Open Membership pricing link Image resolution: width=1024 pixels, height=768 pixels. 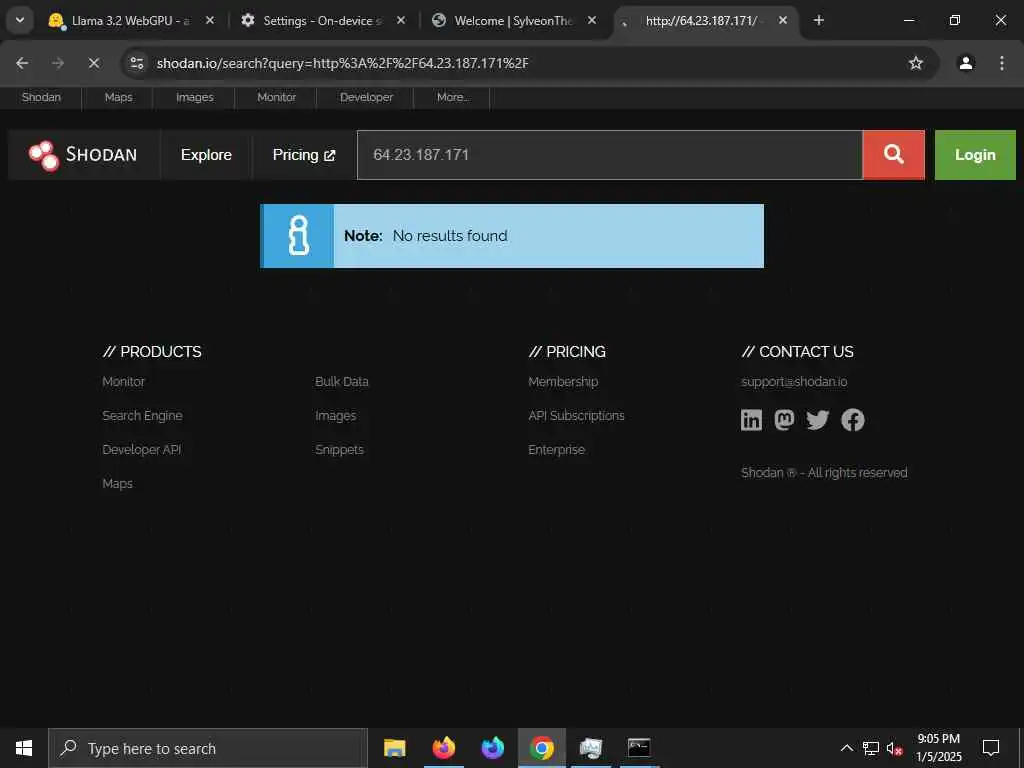tap(563, 381)
